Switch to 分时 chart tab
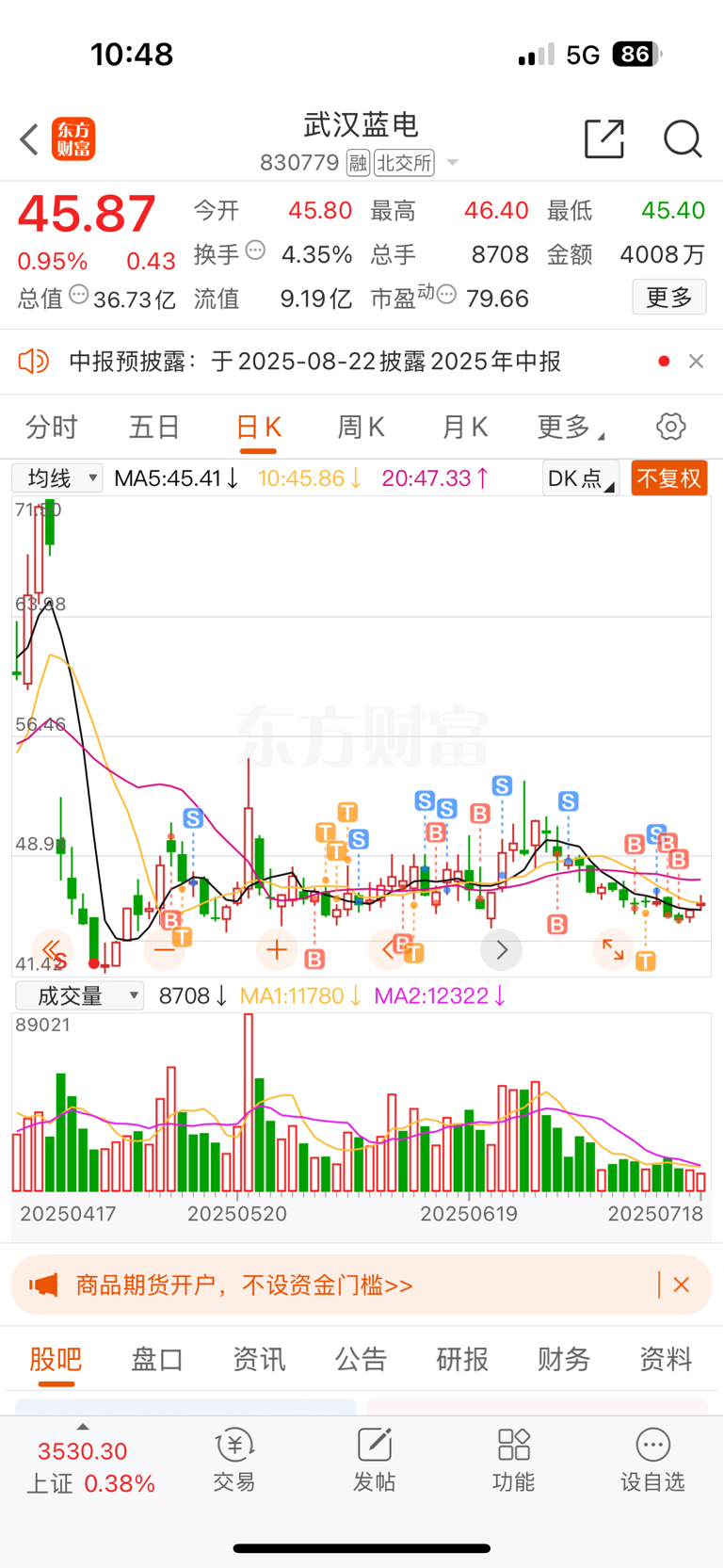724x1568 pixels. 52,427
